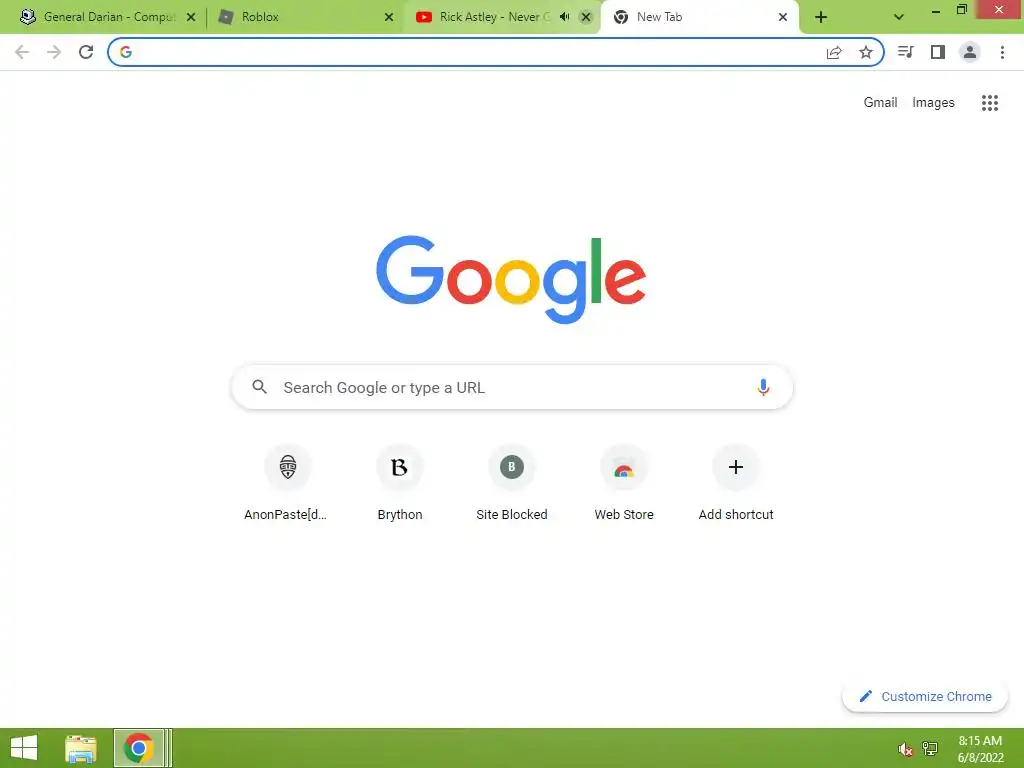Select the New Tab tab
The image size is (1024, 768).
pyautogui.click(x=699, y=17)
